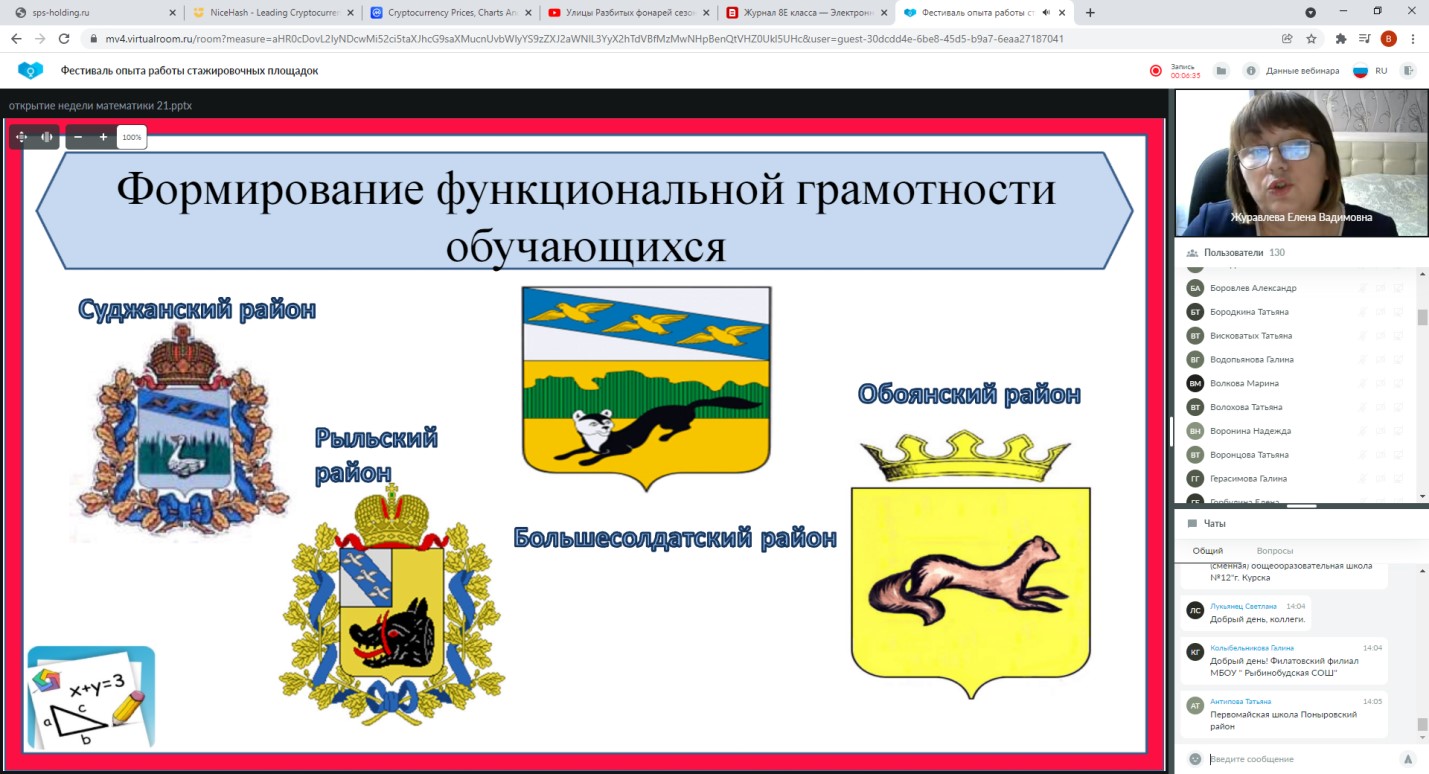Select user Герасимова Галина
1429x774 pixels.
tap(1248, 479)
